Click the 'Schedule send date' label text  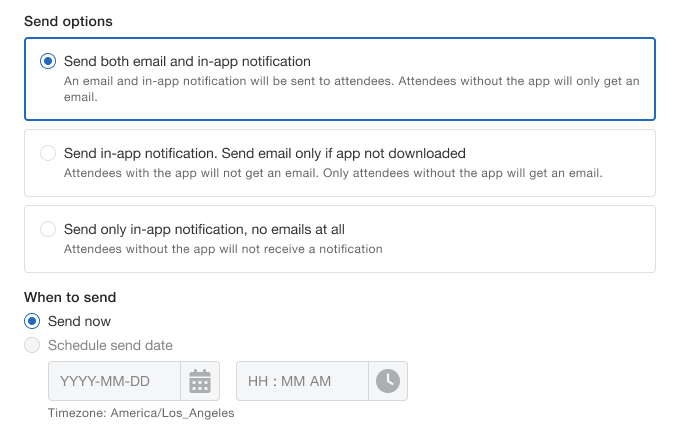tap(110, 345)
